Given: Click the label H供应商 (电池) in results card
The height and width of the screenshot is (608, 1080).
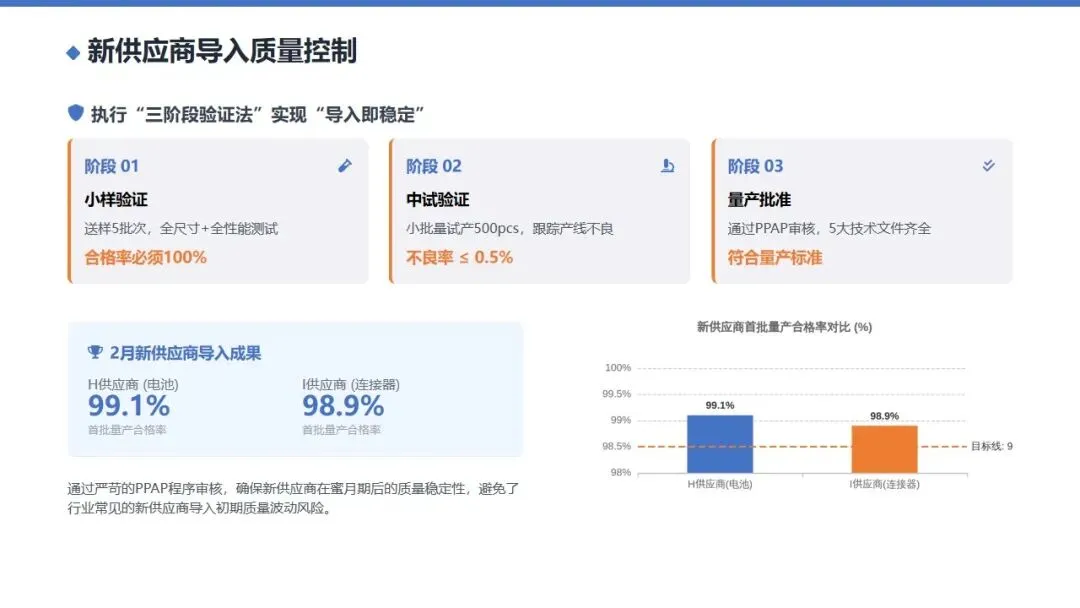Looking at the screenshot, I should point(133,384).
